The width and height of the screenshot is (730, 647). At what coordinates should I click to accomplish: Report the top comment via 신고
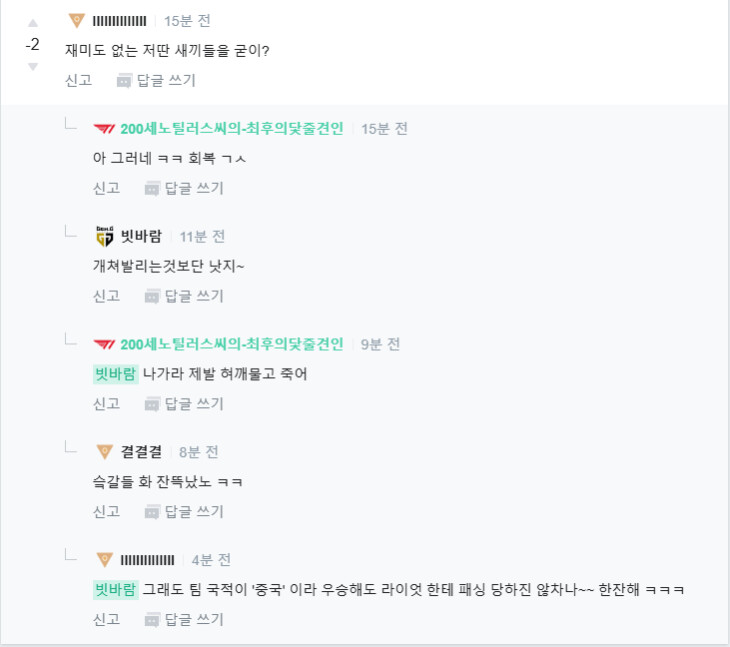point(78,81)
